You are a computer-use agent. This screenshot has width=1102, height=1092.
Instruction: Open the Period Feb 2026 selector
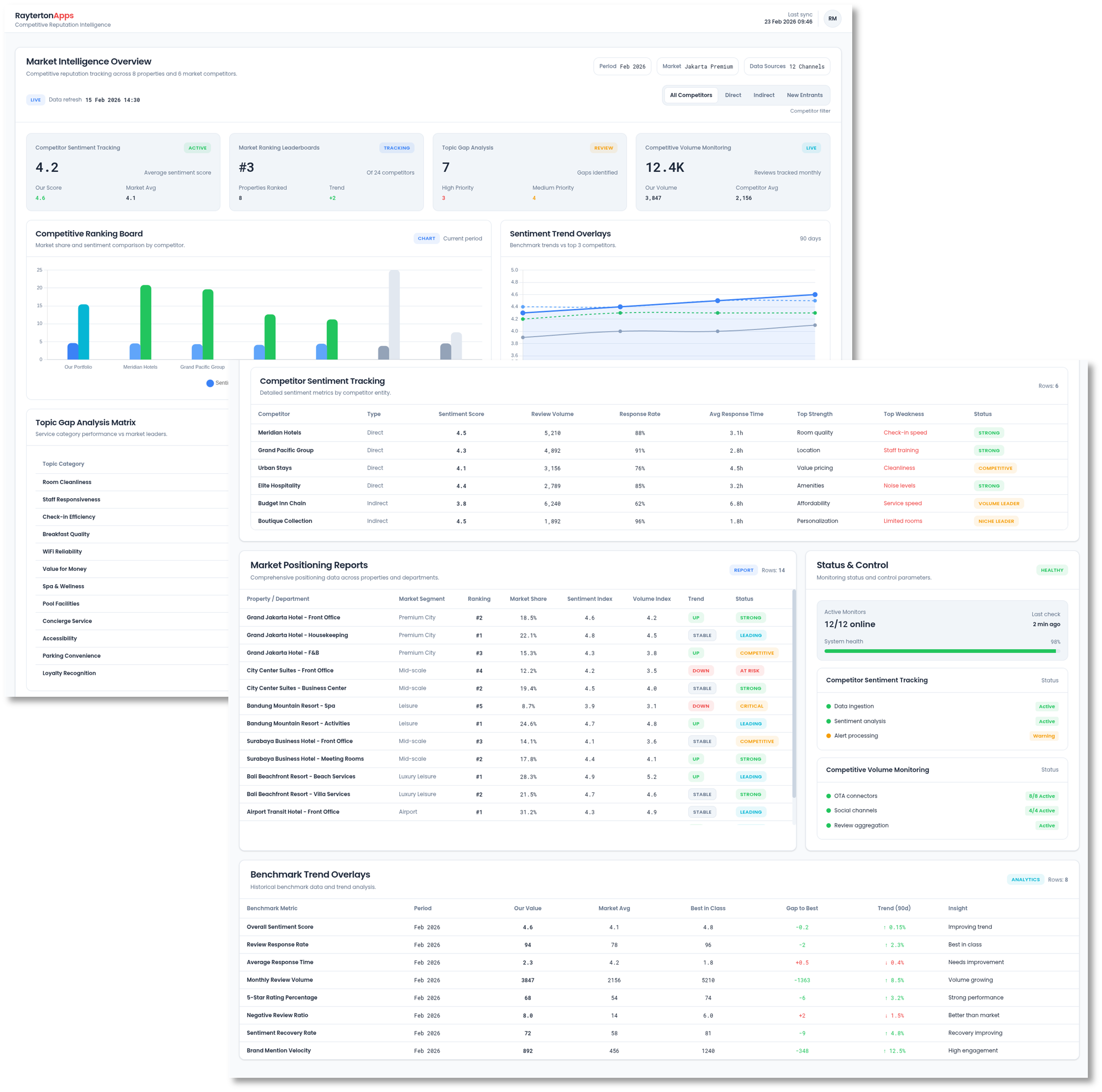coord(621,66)
